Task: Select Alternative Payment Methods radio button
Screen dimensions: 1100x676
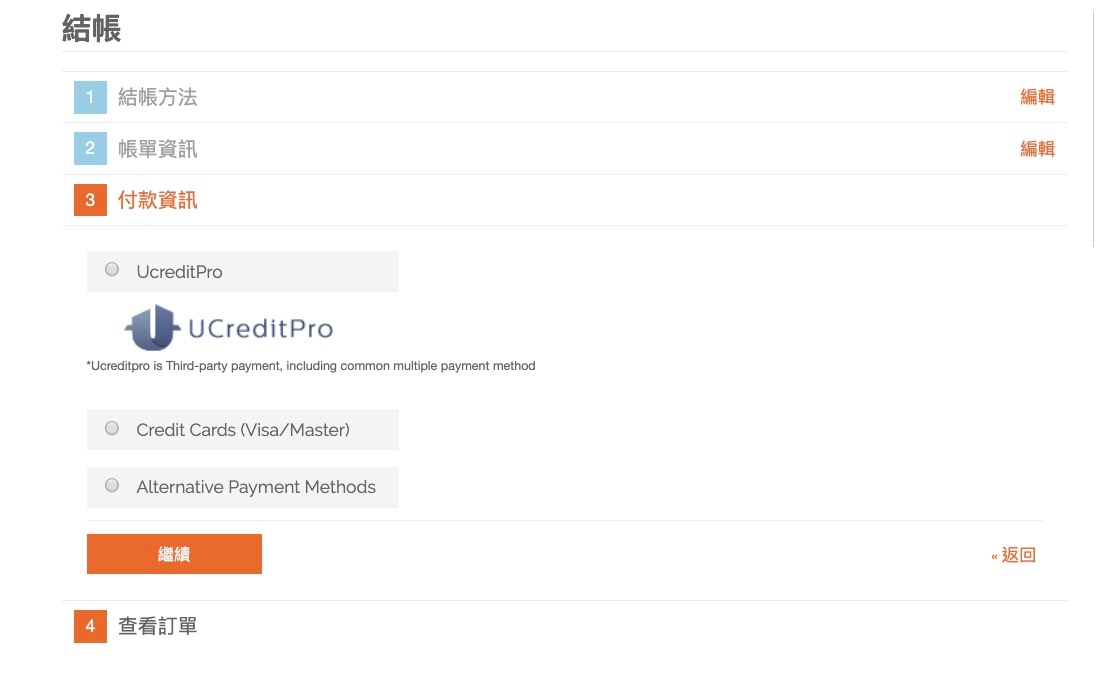Action: (112, 485)
